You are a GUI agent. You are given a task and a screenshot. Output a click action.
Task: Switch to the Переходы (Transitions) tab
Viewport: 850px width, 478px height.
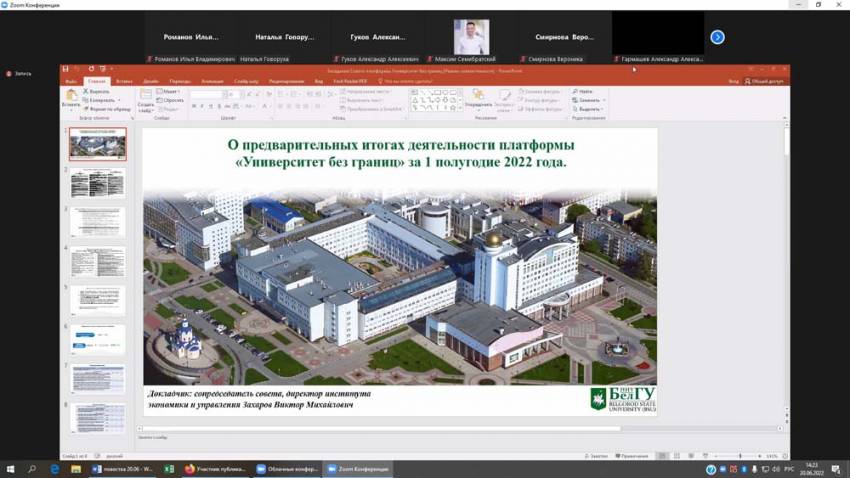(180, 81)
